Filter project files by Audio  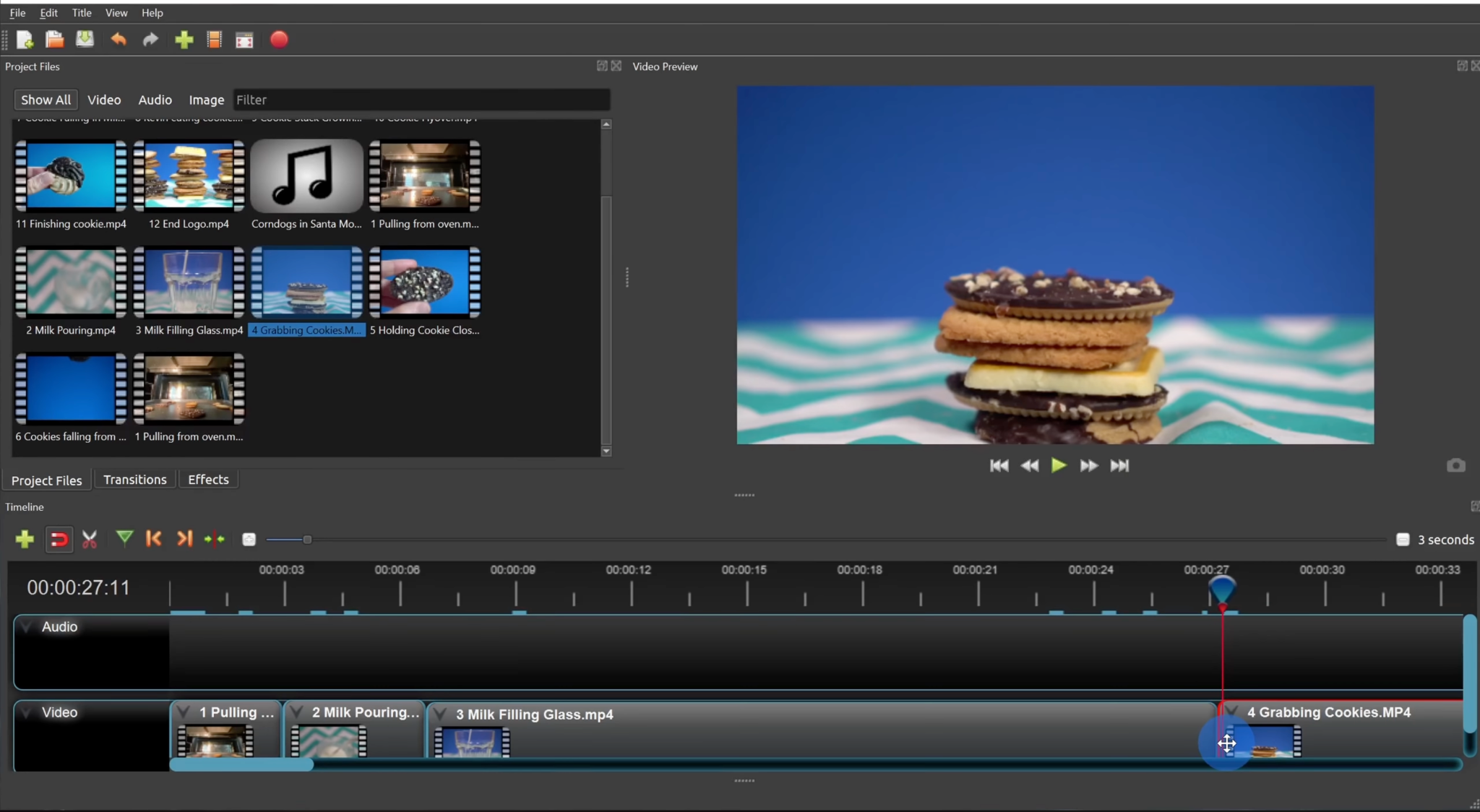click(x=155, y=100)
